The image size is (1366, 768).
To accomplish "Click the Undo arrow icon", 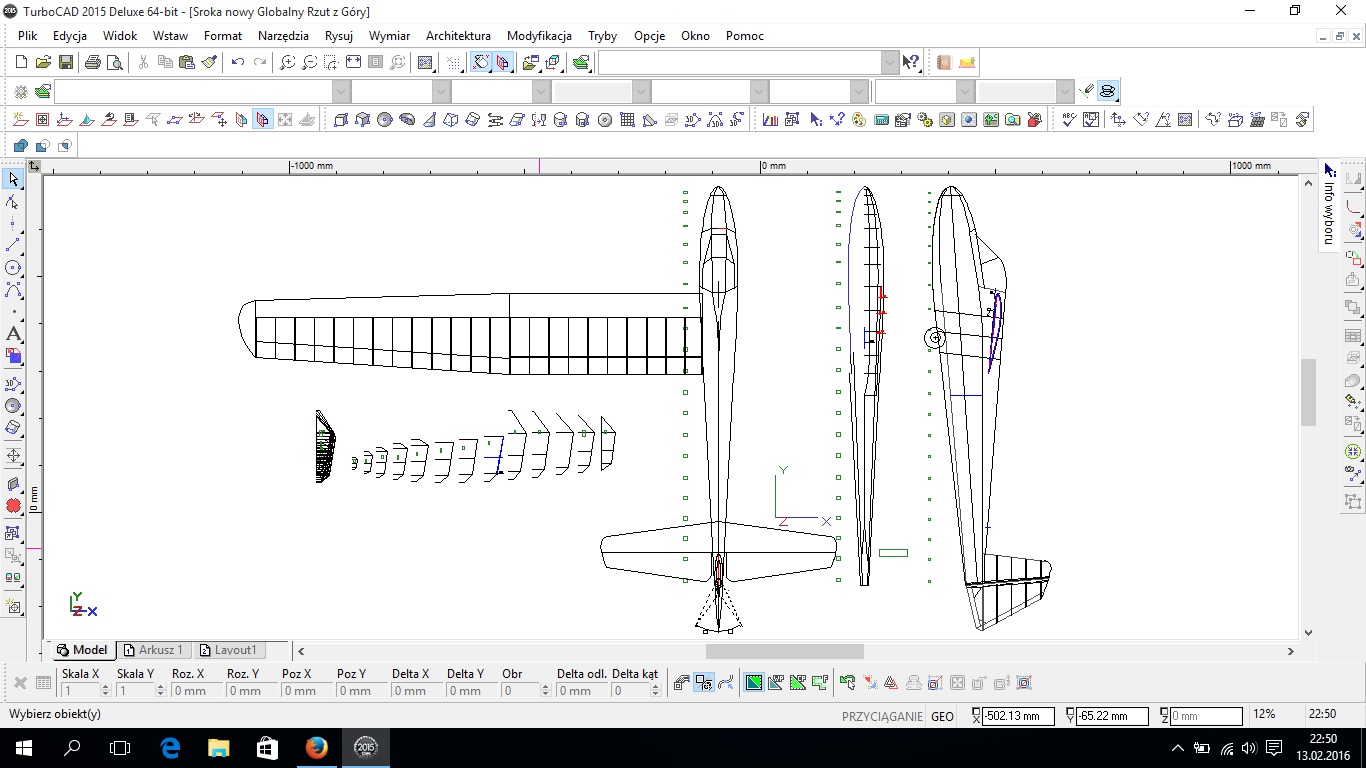I will [x=238, y=62].
